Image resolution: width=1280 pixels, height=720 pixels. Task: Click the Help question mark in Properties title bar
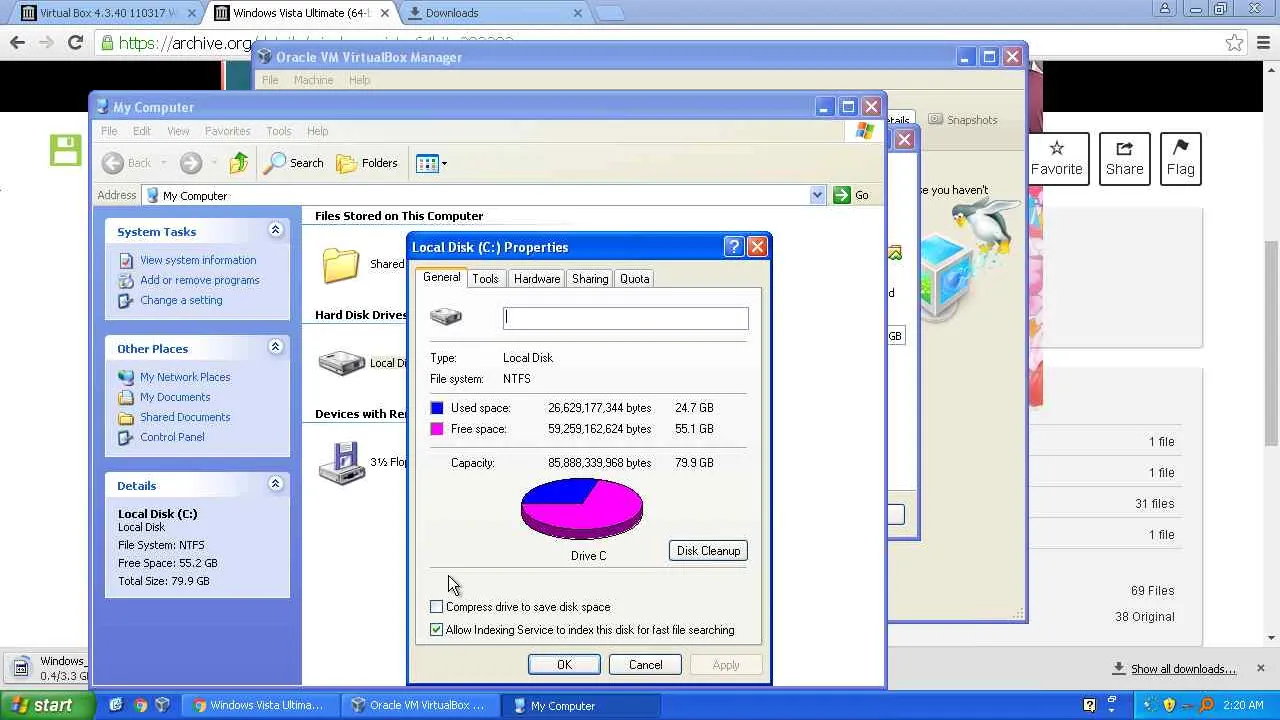[733, 247]
